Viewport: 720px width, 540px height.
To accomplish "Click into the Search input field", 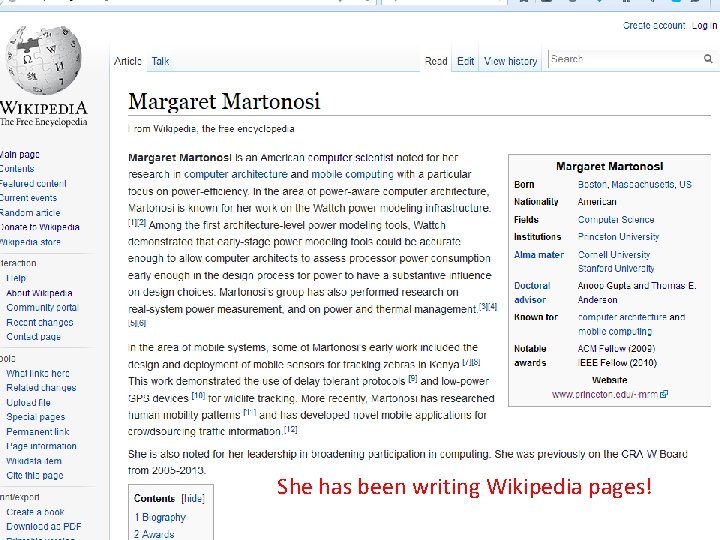I will click(625, 59).
